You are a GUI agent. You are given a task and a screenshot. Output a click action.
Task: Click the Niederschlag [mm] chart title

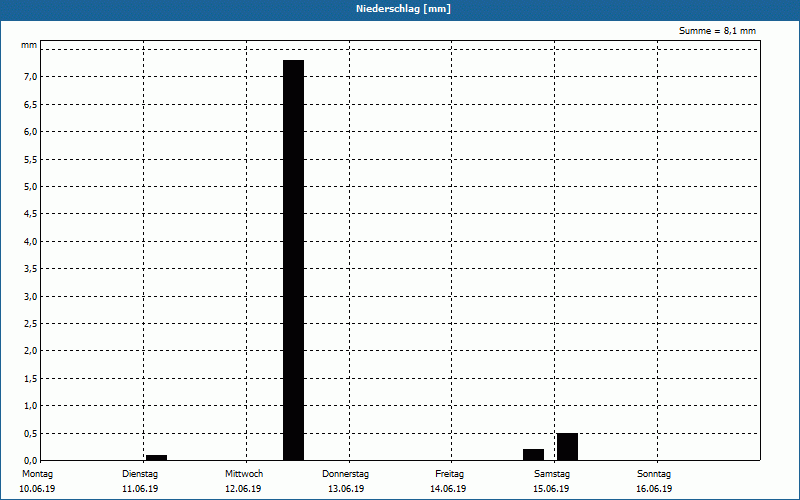point(403,9)
